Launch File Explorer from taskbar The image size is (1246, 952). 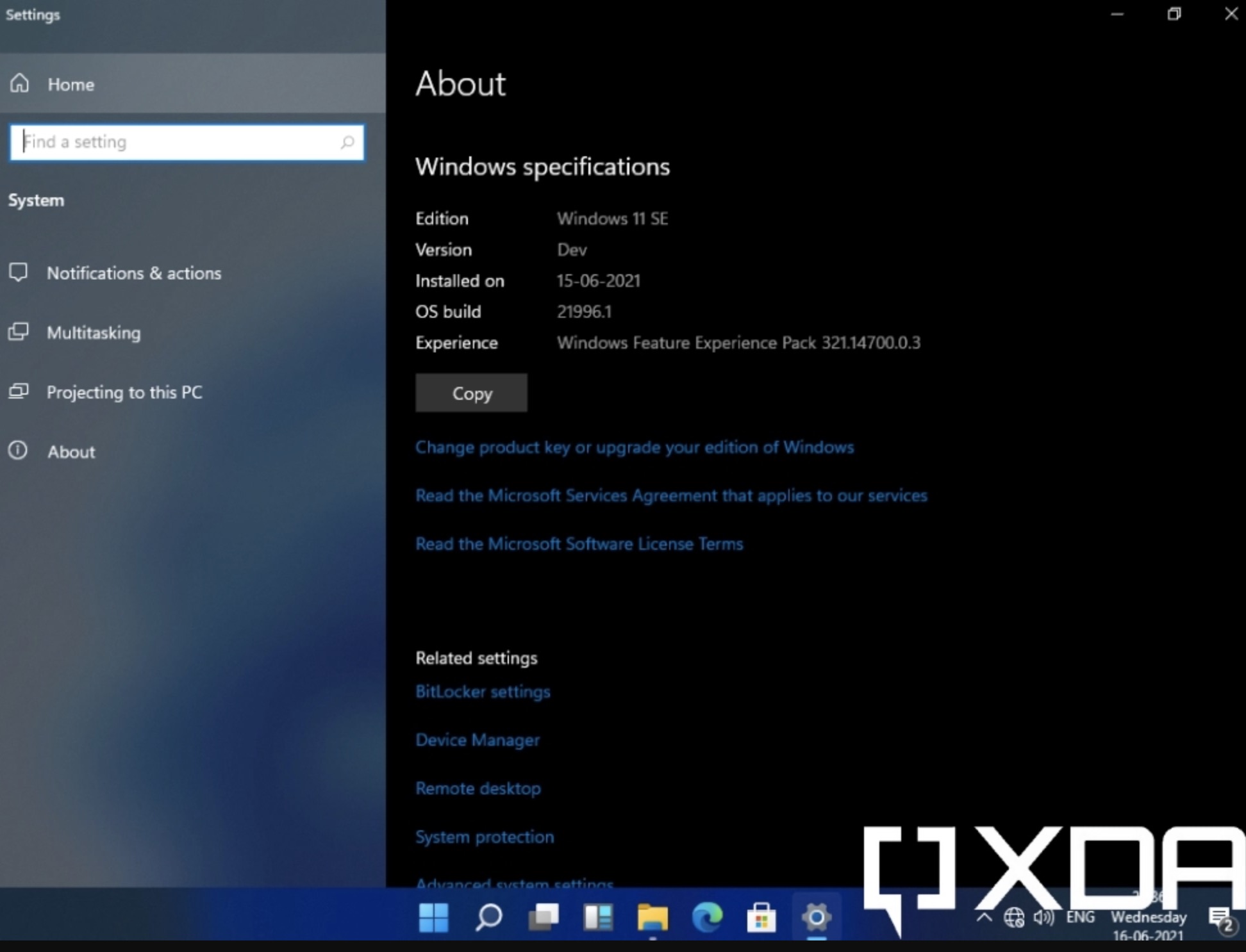pos(652,917)
